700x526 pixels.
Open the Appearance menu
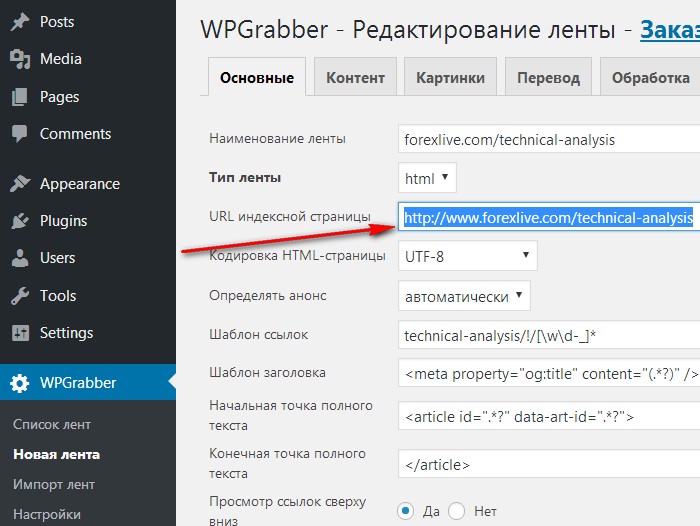coord(80,184)
